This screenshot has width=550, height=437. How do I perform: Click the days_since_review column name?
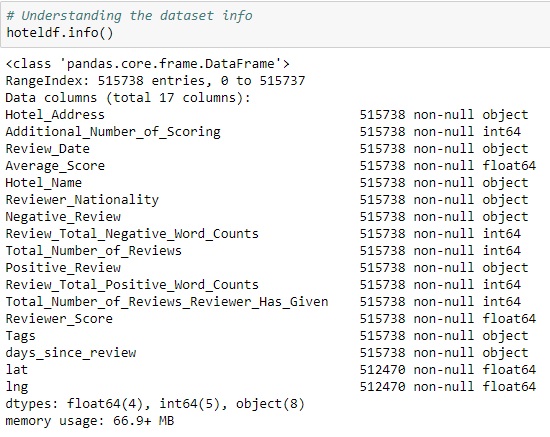pyautogui.click(x=71, y=353)
